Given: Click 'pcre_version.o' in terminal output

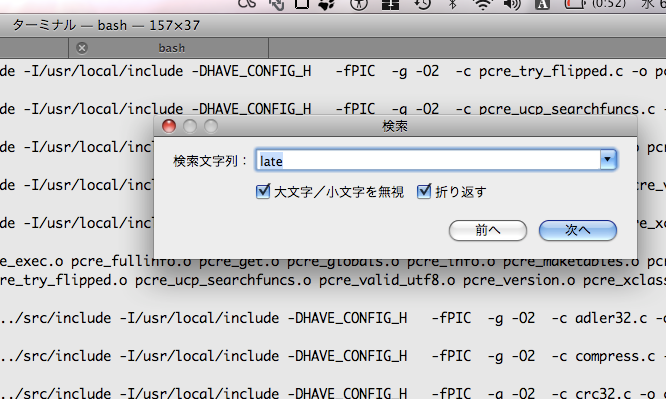Looking at the screenshot, I should tap(519, 280).
